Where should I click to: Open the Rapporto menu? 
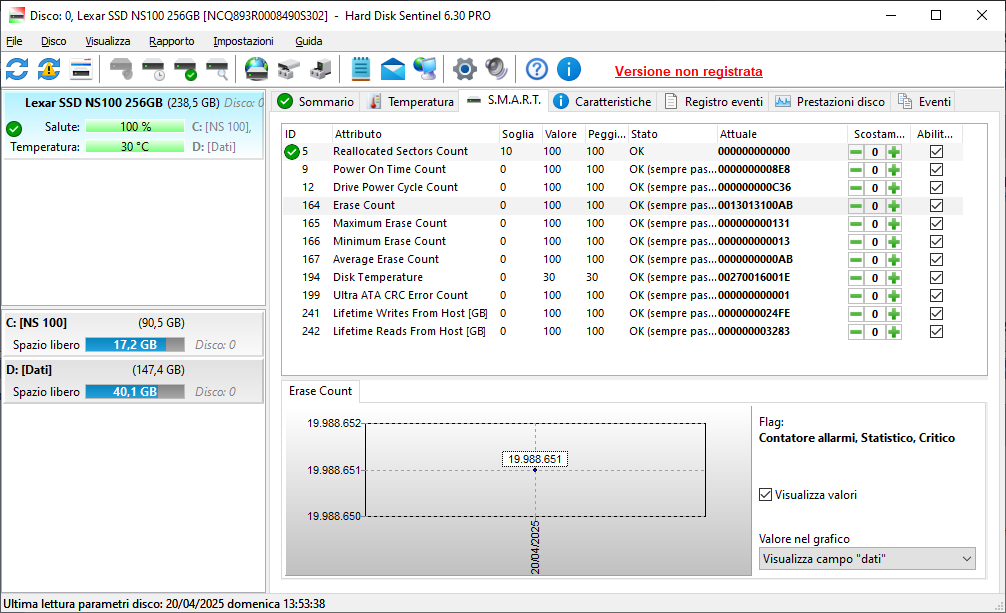(171, 41)
